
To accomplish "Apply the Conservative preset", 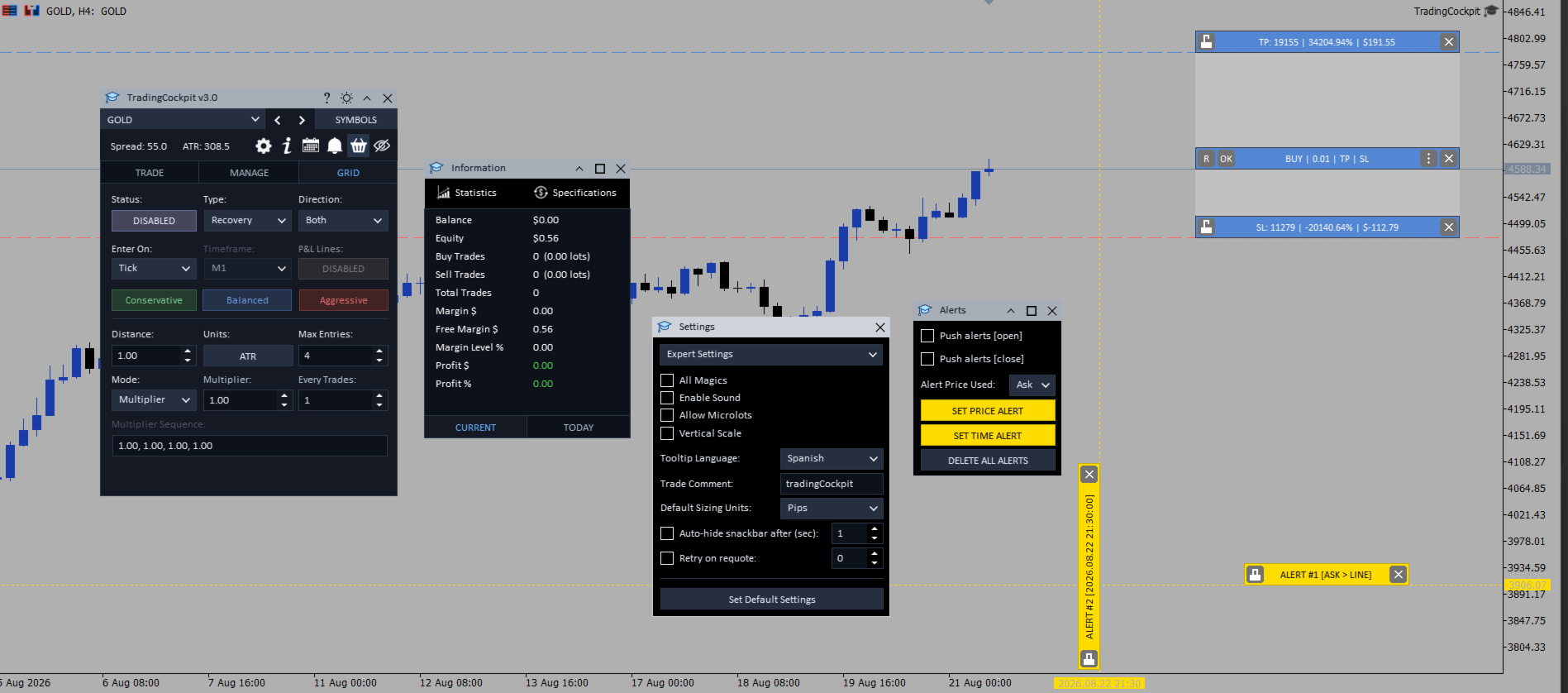I will [x=154, y=300].
